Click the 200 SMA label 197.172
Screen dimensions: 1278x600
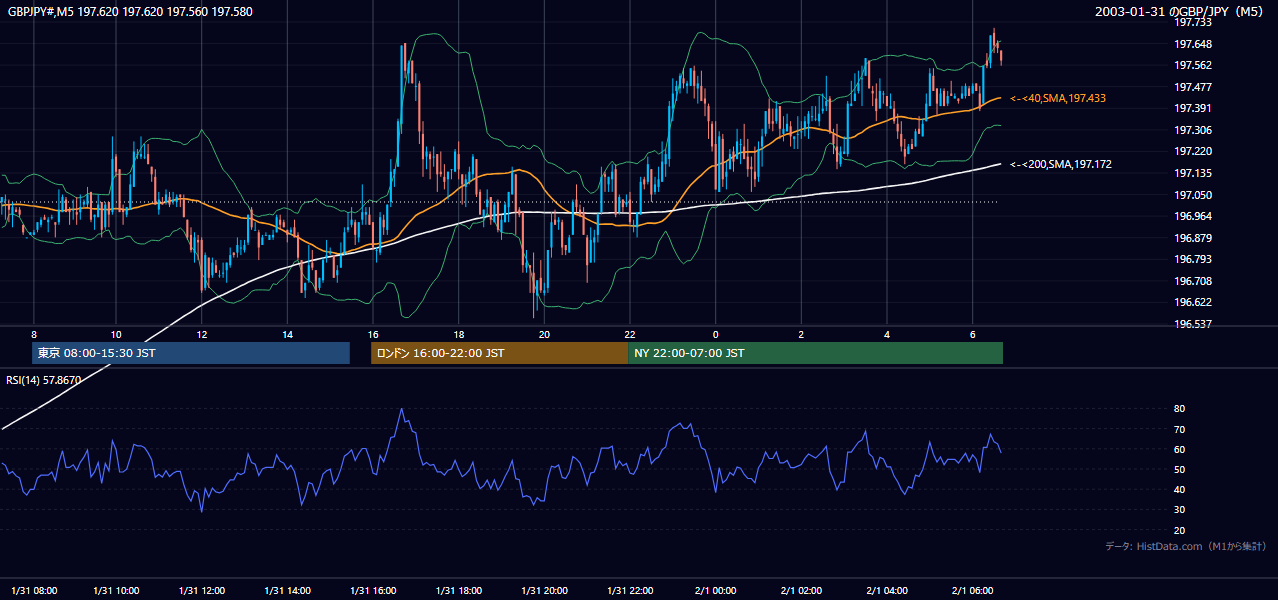1061,164
